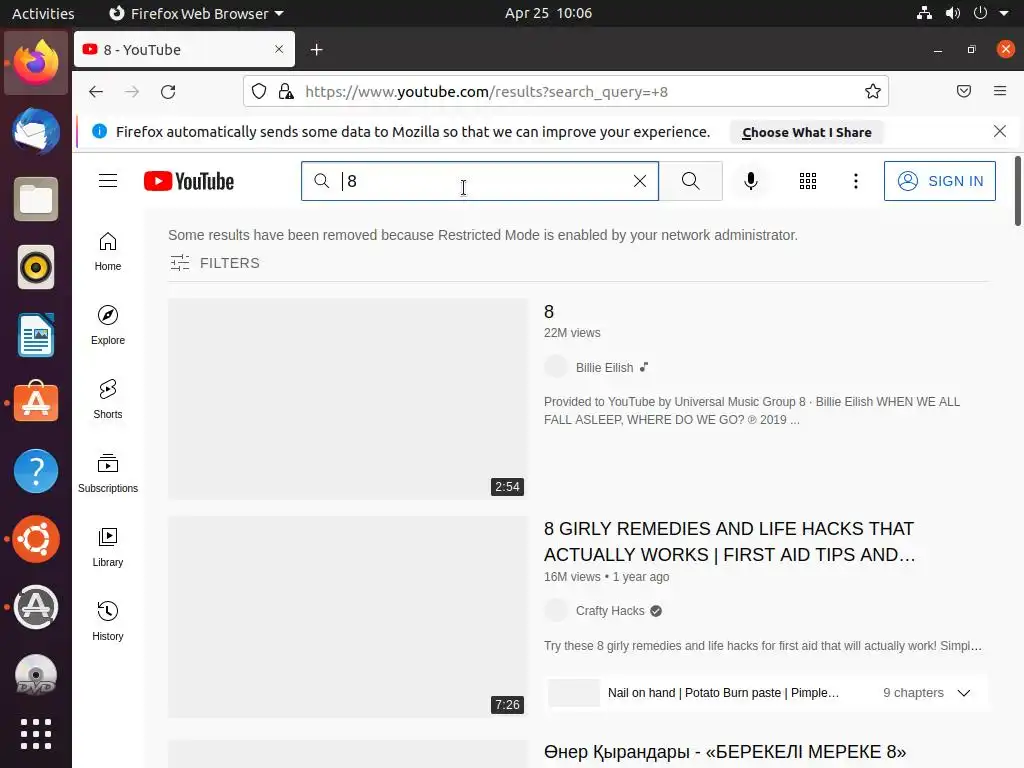Open Help from the dock
1024x768 pixels.
pyautogui.click(x=36, y=471)
